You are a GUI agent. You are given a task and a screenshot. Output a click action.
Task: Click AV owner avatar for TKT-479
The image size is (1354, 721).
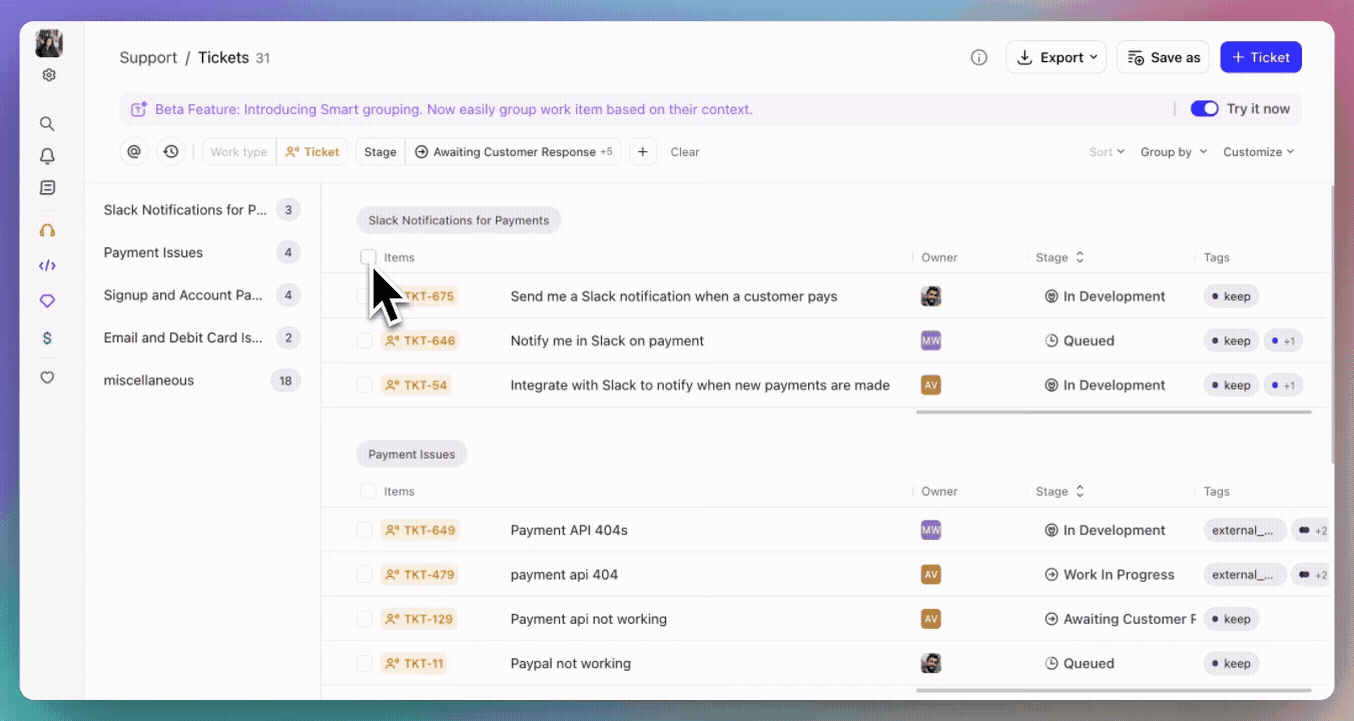coord(931,575)
